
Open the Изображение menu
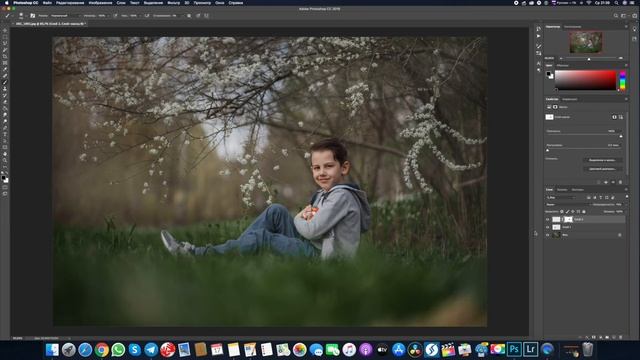pos(100,2)
